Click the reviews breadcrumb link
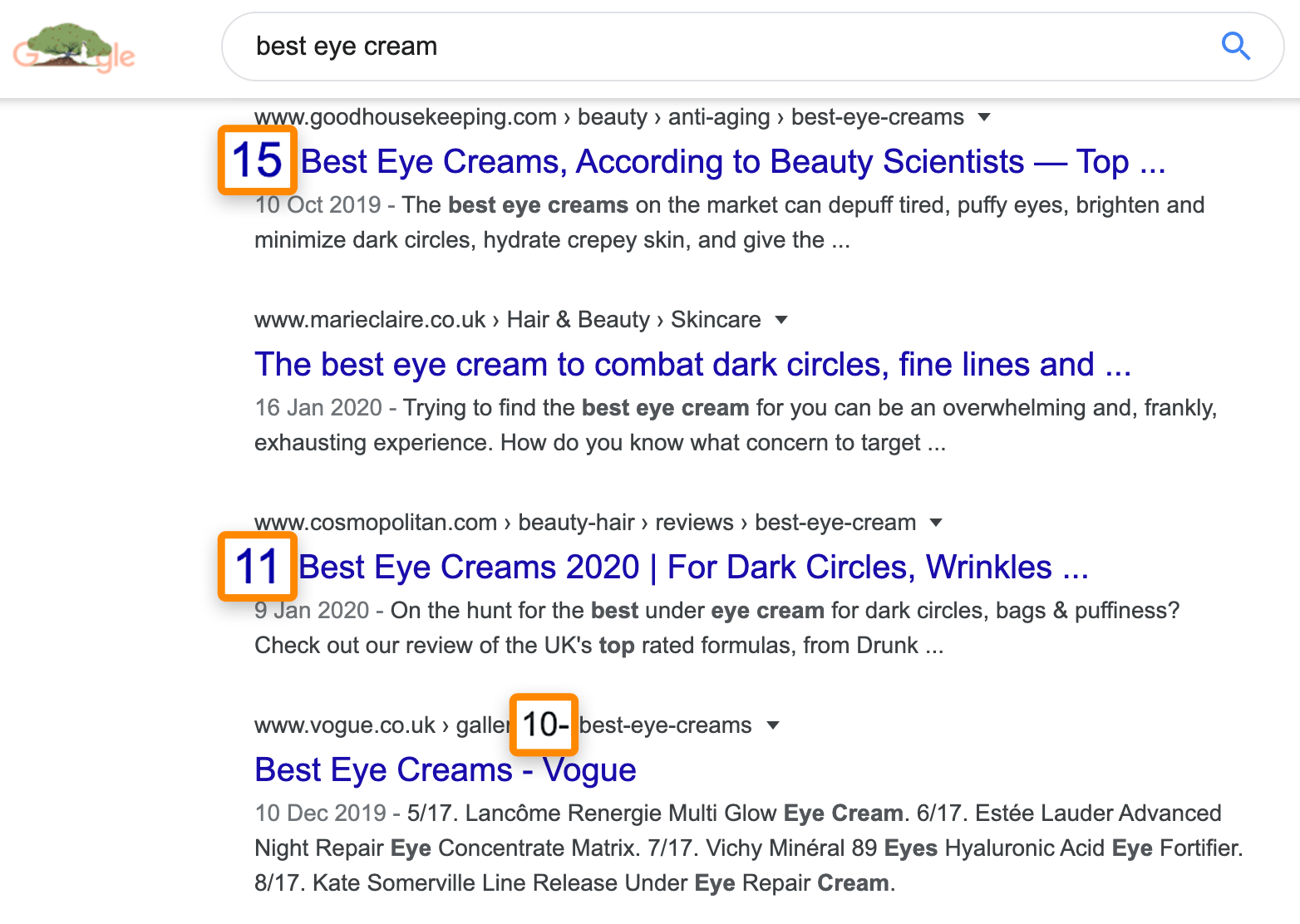 point(693,522)
